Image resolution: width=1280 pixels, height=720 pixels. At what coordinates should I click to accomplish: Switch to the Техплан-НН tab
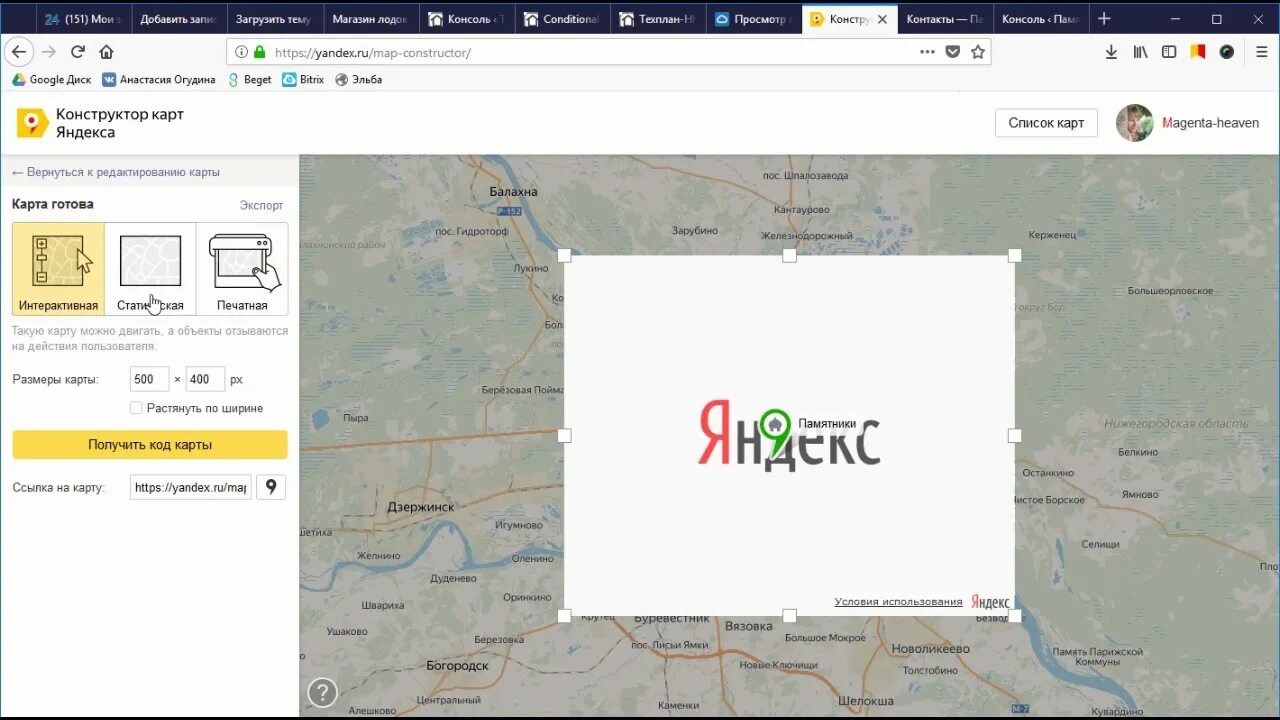click(x=657, y=19)
